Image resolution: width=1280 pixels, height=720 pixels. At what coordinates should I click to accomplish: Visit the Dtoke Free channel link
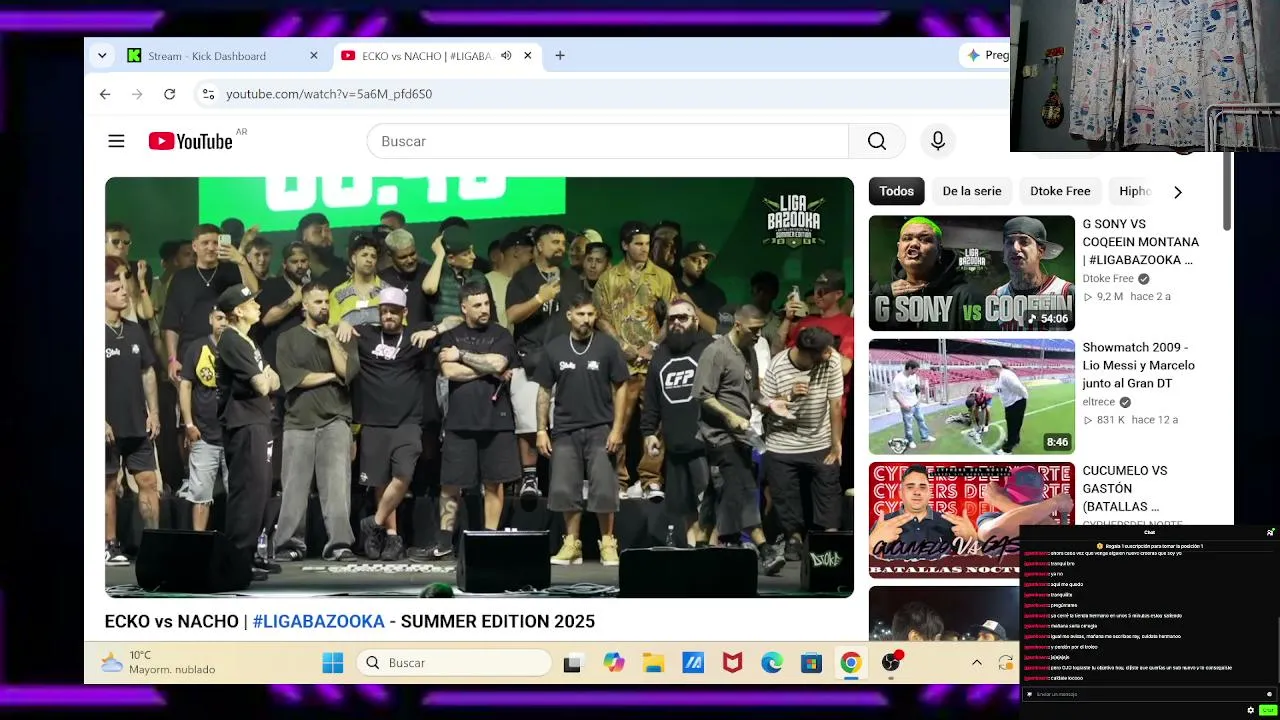1108,279
